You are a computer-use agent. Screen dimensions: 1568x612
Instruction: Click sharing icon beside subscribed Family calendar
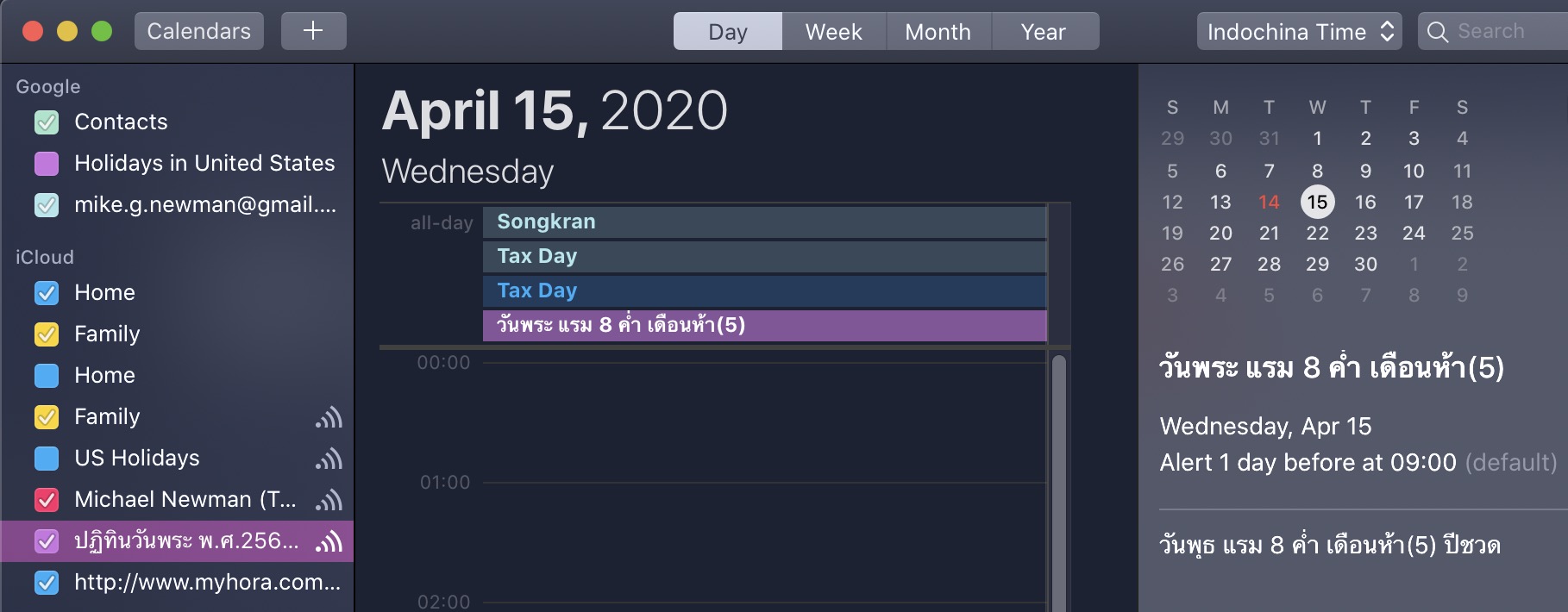pyautogui.click(x=329, y=417)
